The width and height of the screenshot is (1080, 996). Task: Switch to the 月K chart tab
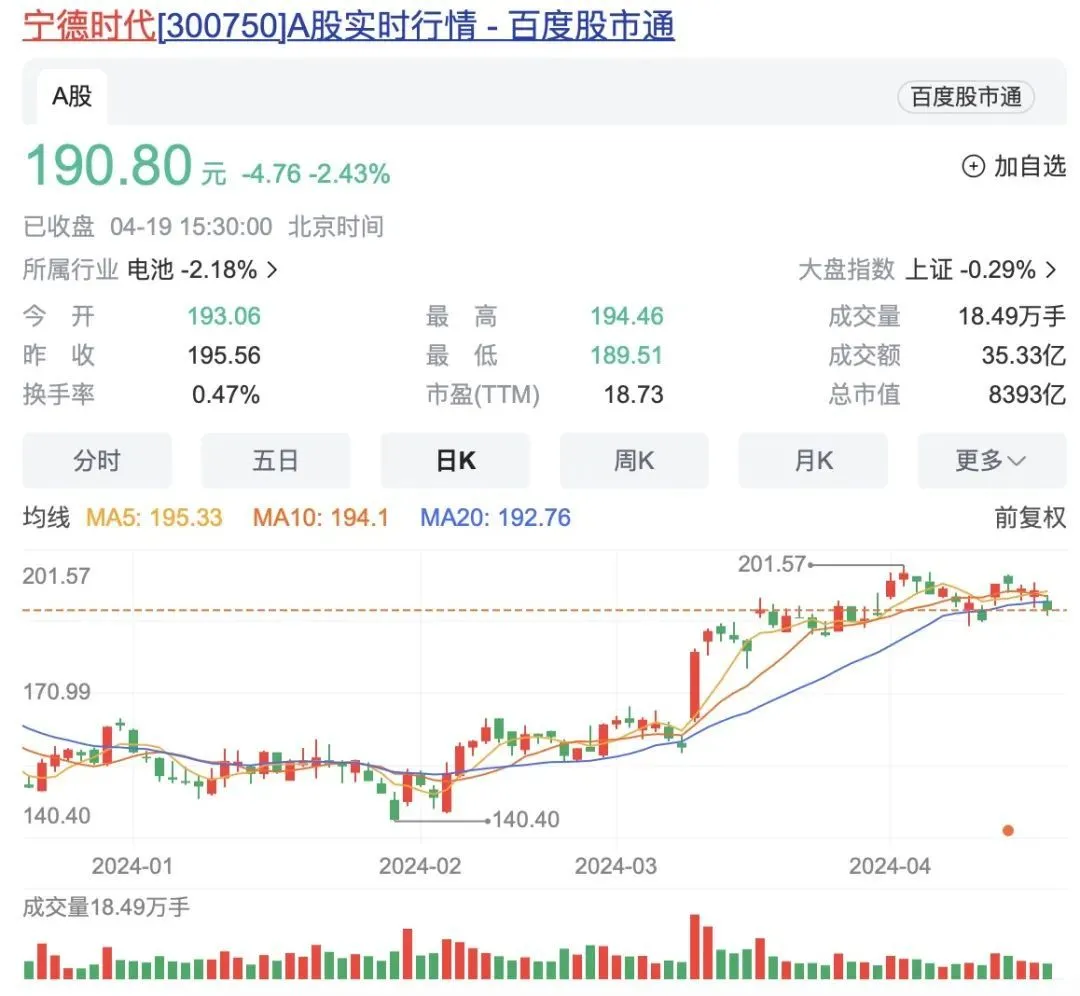pos(813,460)
